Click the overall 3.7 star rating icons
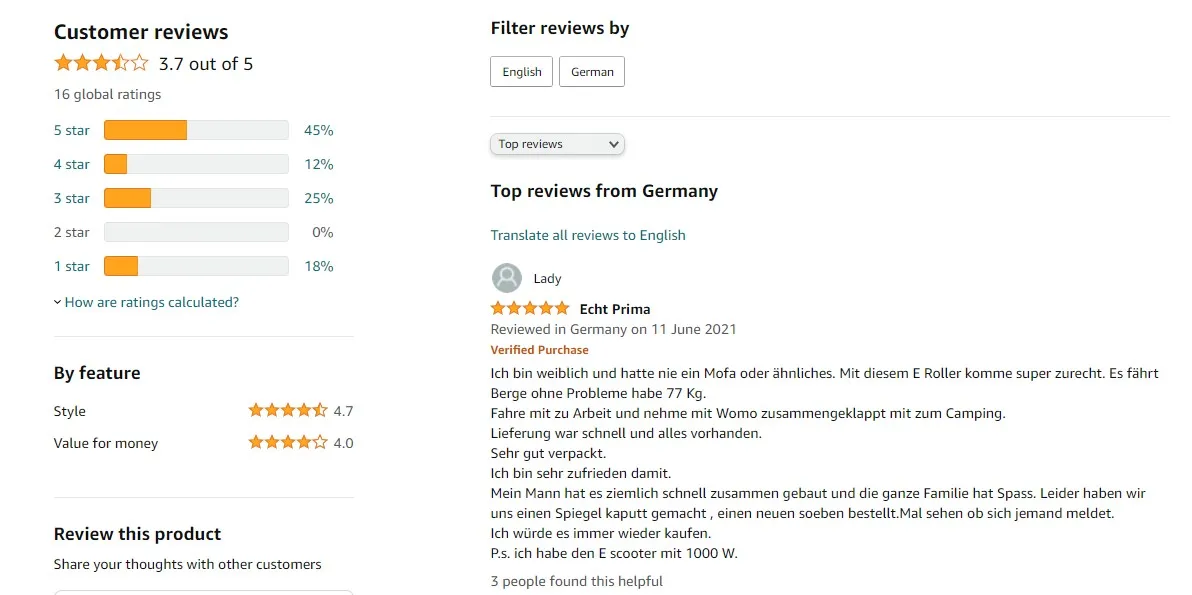Image resolution: width=1192 pixels, height=595 pixels. pos(101,64)
